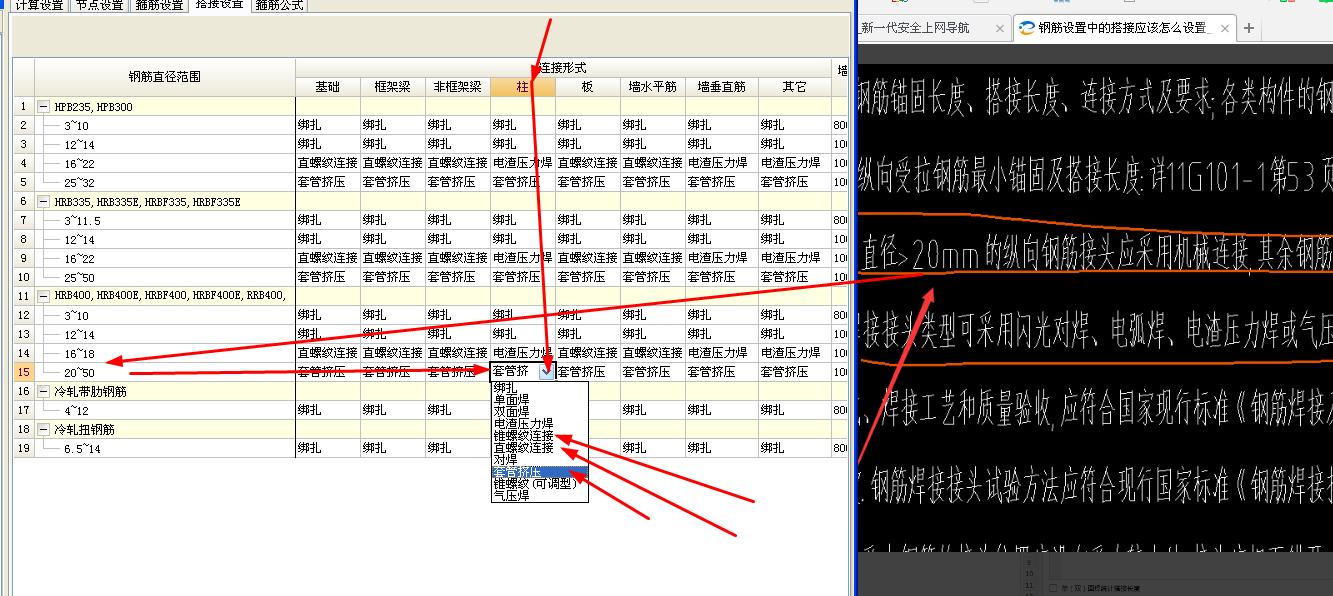Viewport: 1333px width, 596px height.
Task: Click the 板 column header
Action: click(x=588, y=87)
